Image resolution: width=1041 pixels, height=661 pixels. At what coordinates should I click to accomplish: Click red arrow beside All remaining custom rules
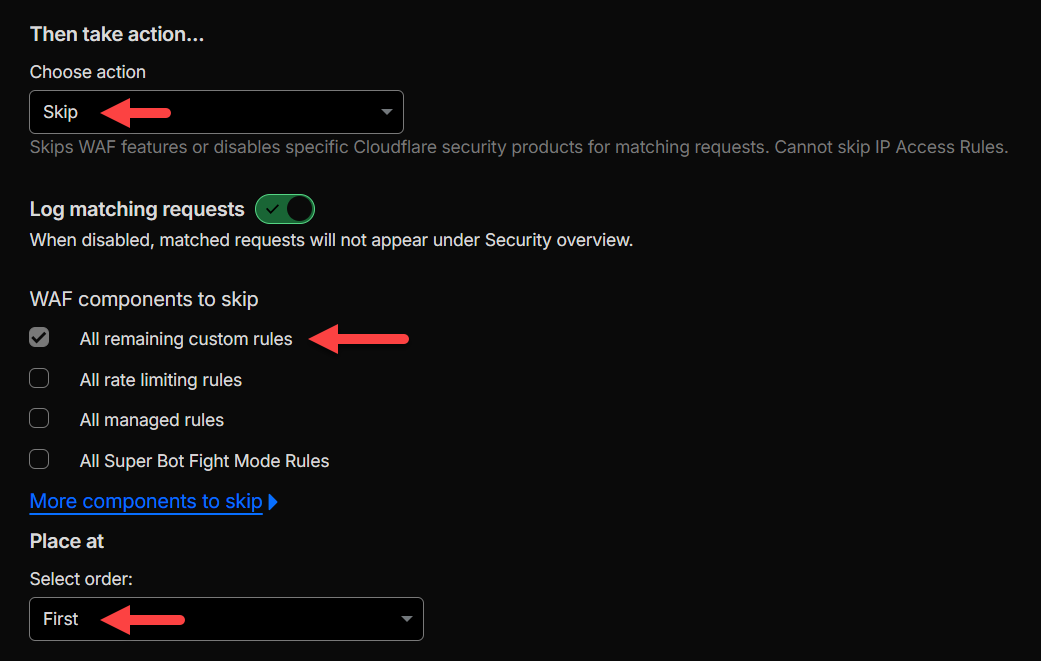pyautogui.click(x=359, y=340)
